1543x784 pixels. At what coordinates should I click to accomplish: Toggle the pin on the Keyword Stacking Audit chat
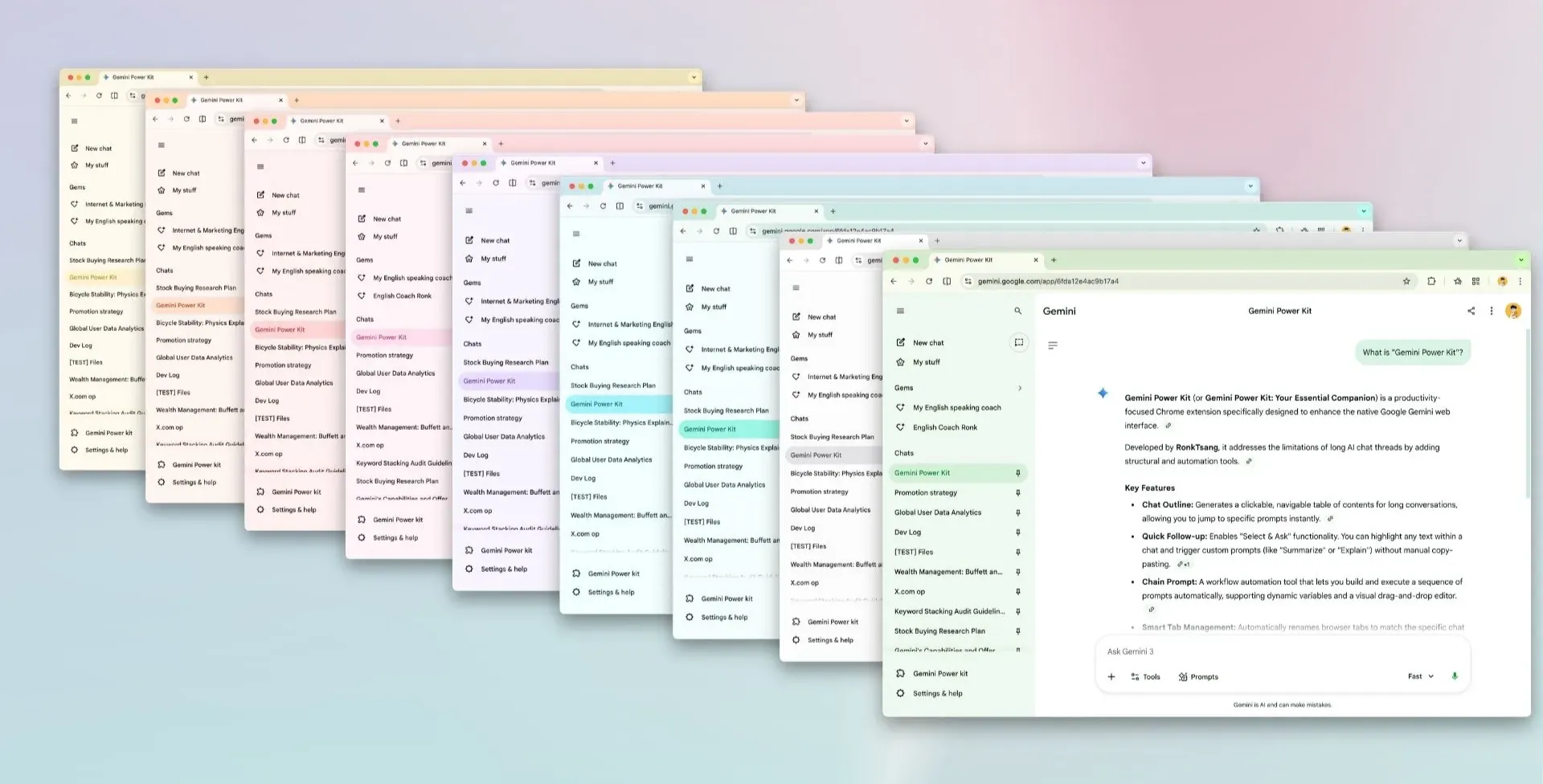1018,611
